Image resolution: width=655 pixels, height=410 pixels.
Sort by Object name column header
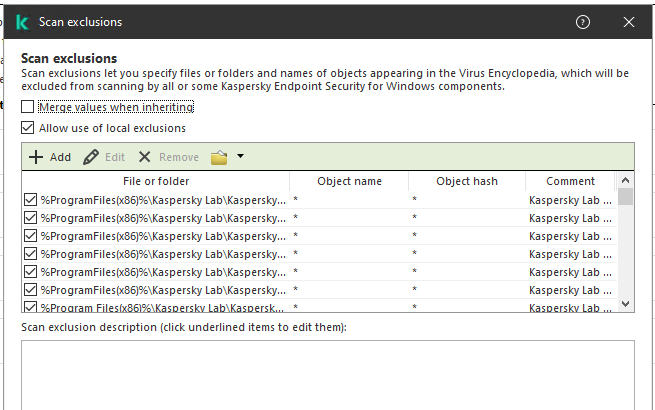[x=349, y=181]
